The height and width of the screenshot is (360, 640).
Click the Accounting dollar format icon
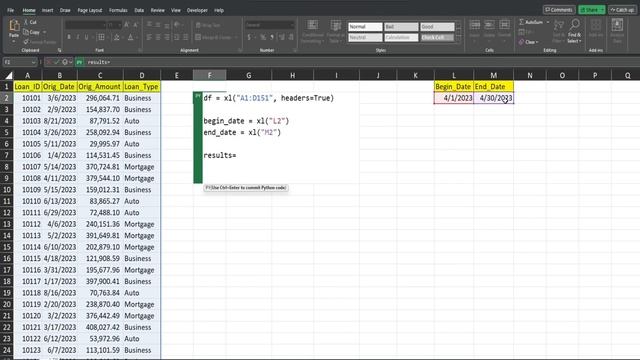249,37
